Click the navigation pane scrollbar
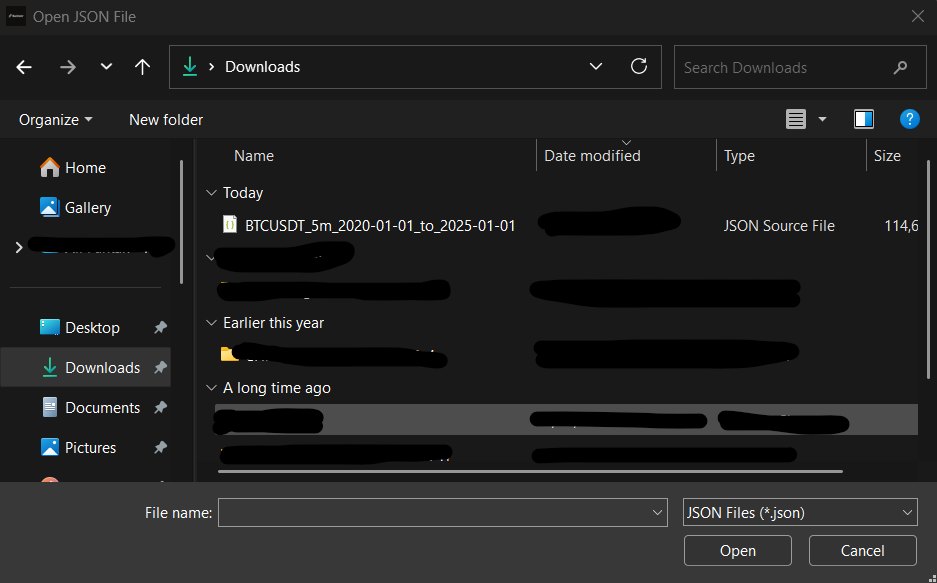 pyautogui.click(x=182, y=221)
